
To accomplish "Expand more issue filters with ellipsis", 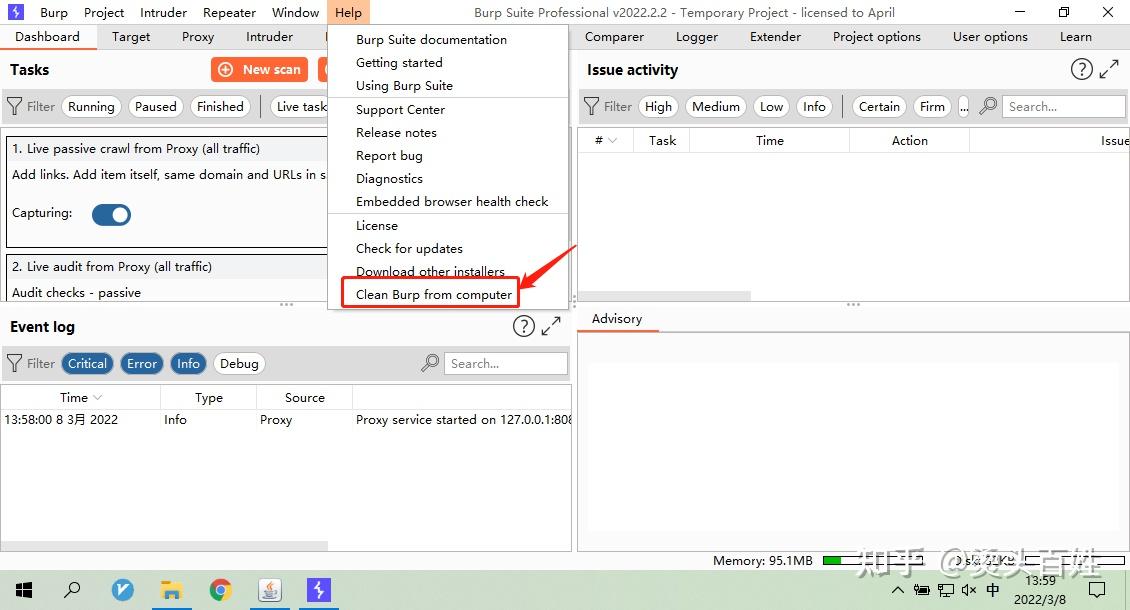I will tap(964, 107).
